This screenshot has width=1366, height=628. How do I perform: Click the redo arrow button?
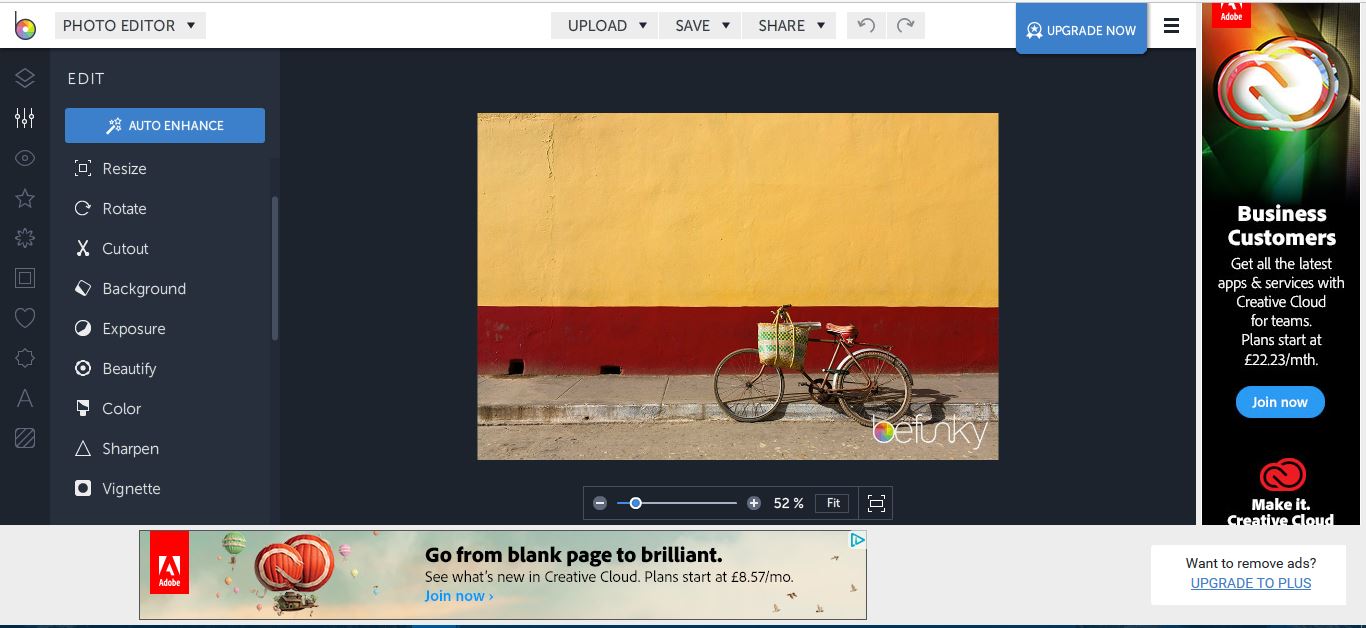(x=905, y=25)
